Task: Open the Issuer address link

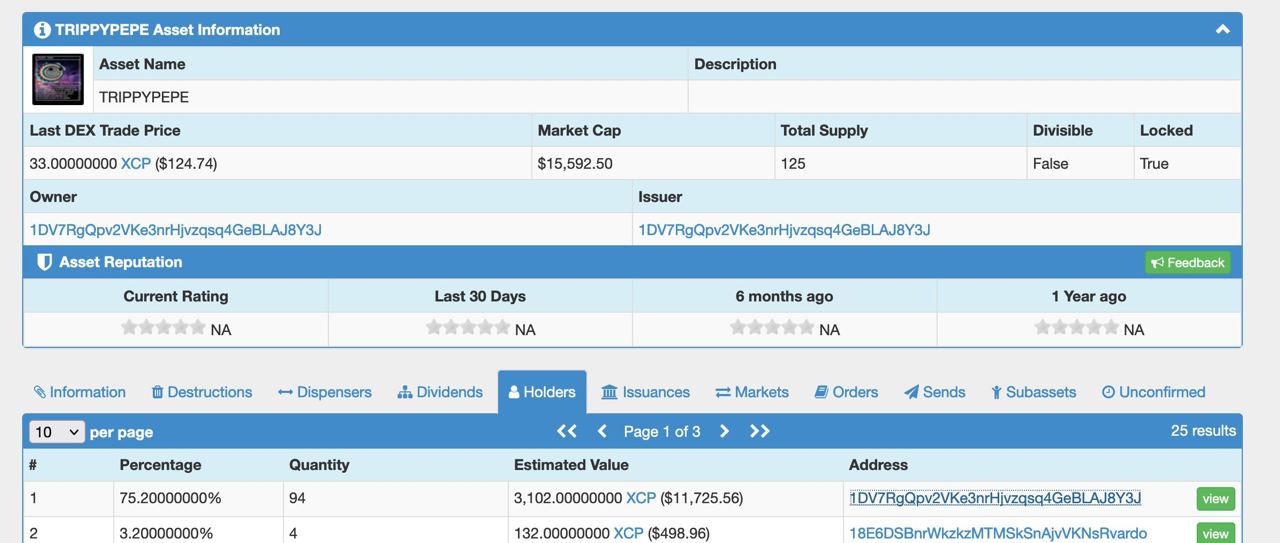Action: tap(784, 230)
